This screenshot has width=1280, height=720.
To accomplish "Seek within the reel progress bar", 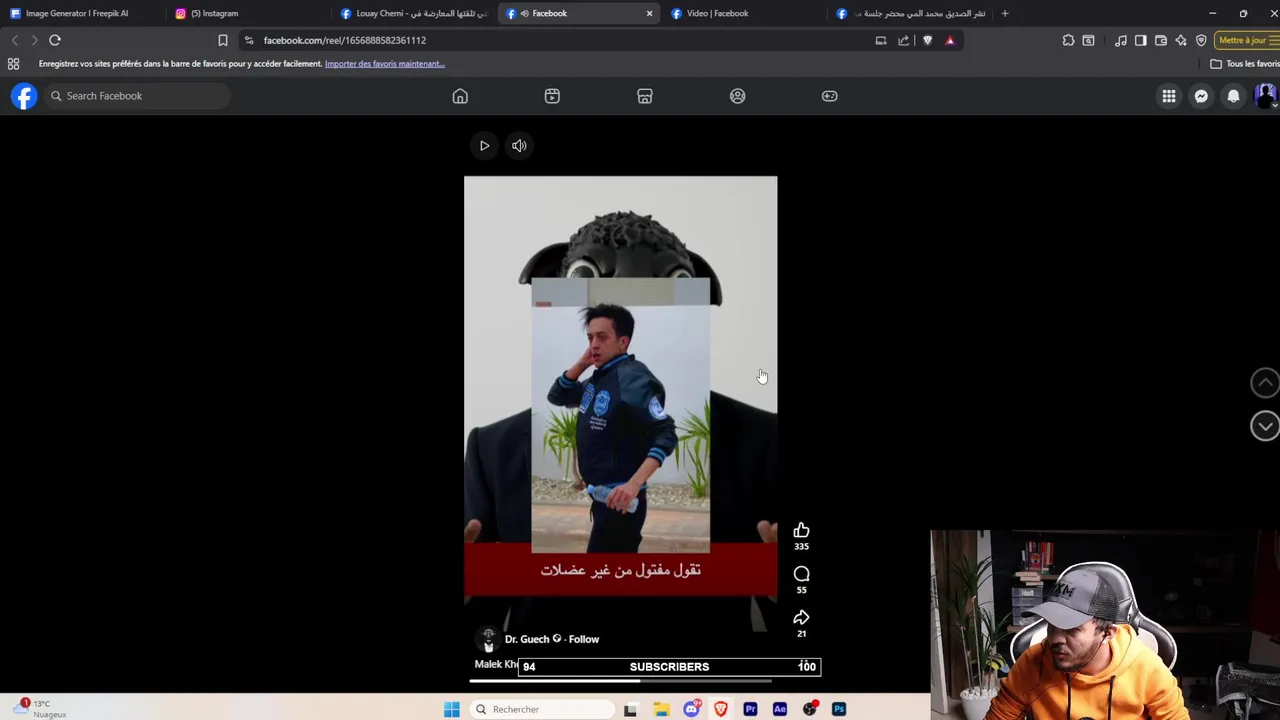I will coord(620,681).
